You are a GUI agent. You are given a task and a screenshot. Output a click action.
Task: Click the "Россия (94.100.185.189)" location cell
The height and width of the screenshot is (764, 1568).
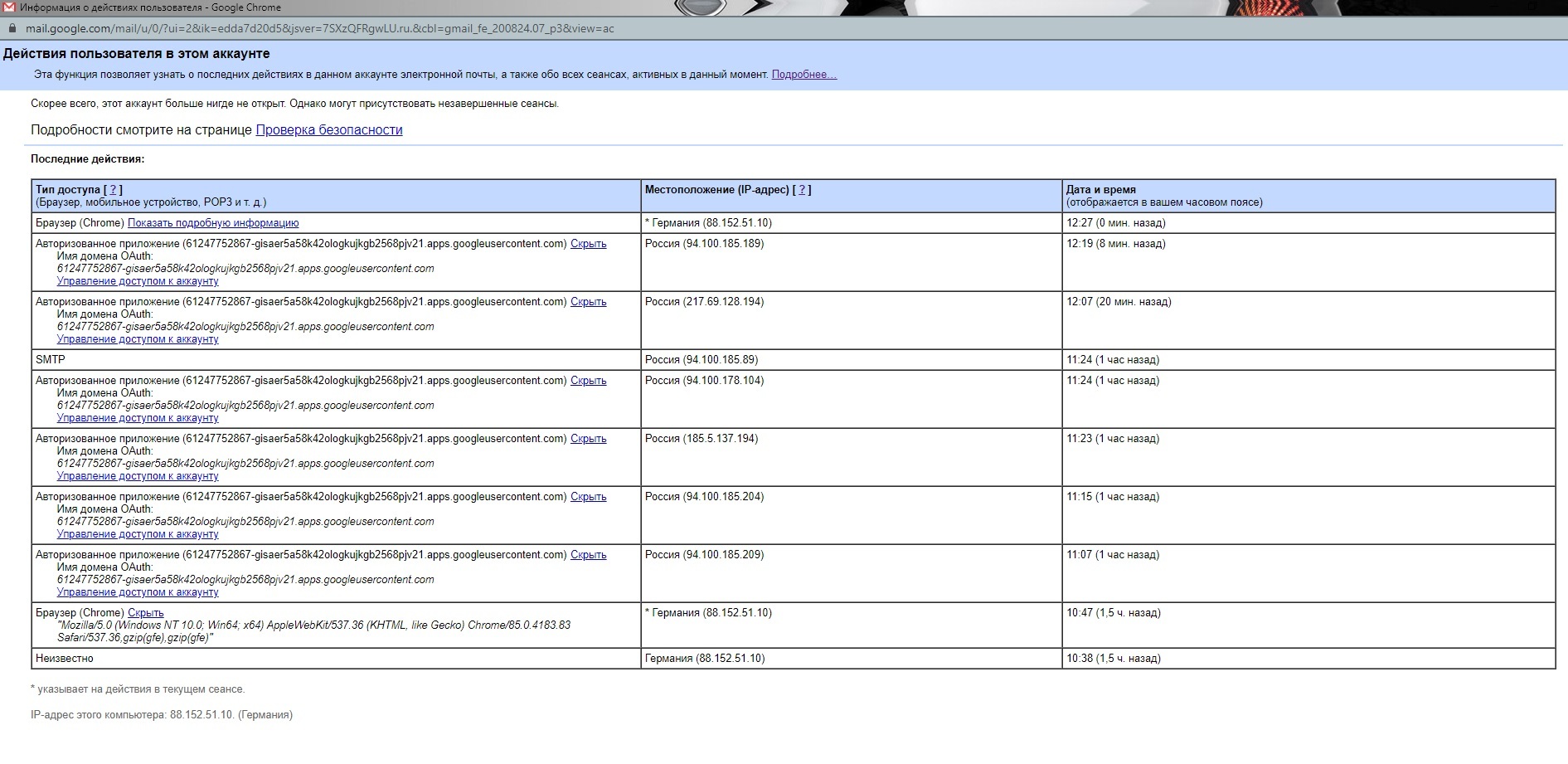852,262
